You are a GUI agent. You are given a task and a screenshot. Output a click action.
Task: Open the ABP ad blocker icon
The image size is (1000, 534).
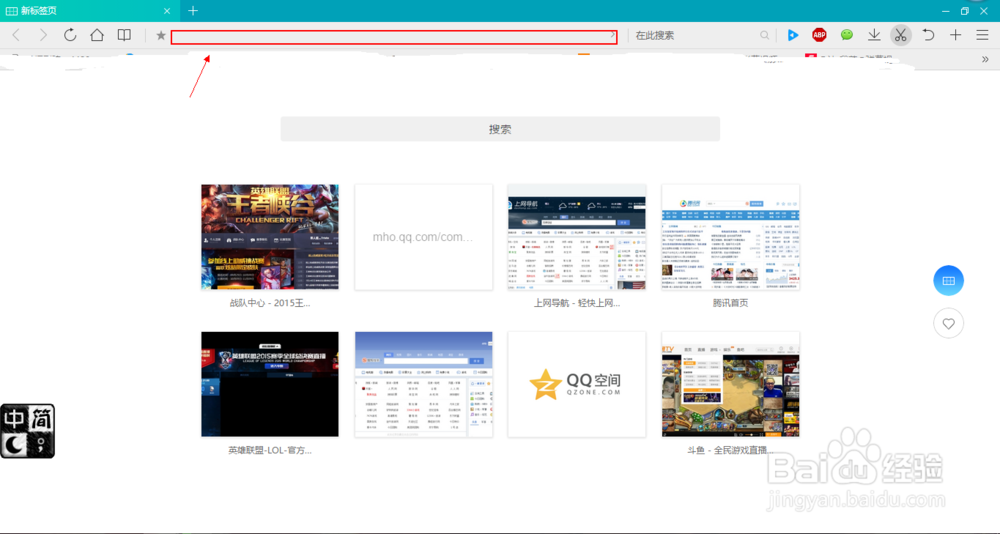coord(820,35)
